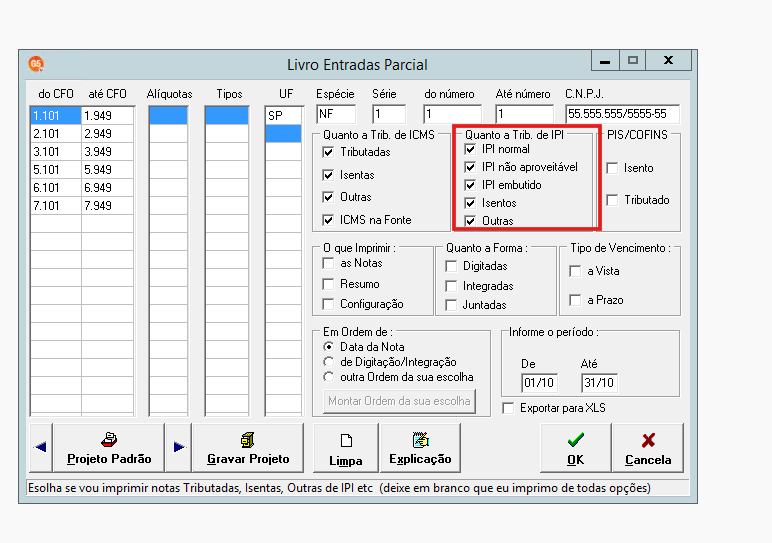Toggle the IPI embutido checkbox

click(x=470, y=185)
